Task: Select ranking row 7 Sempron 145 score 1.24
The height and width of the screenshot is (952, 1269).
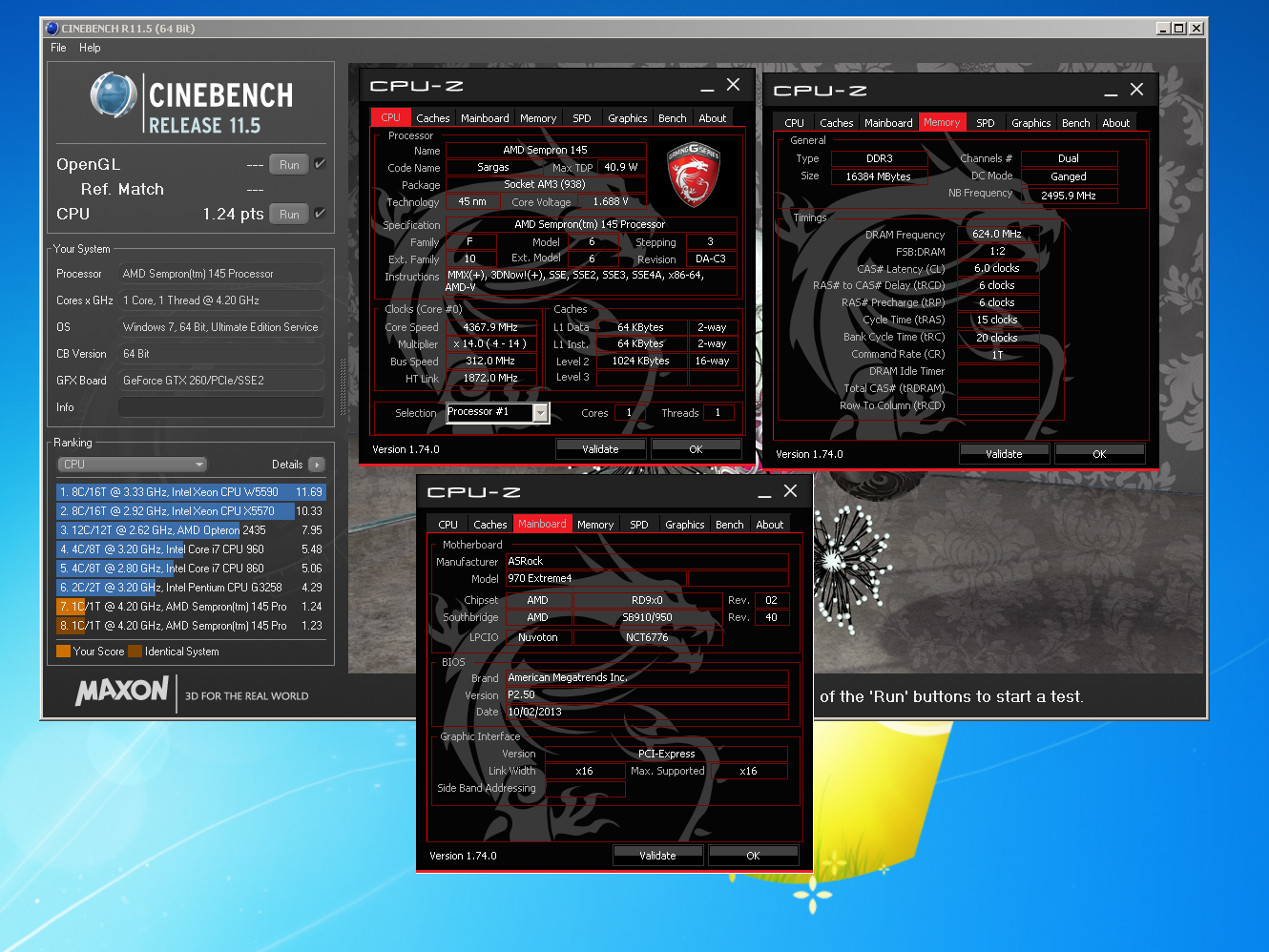Action: coord(191,607)
